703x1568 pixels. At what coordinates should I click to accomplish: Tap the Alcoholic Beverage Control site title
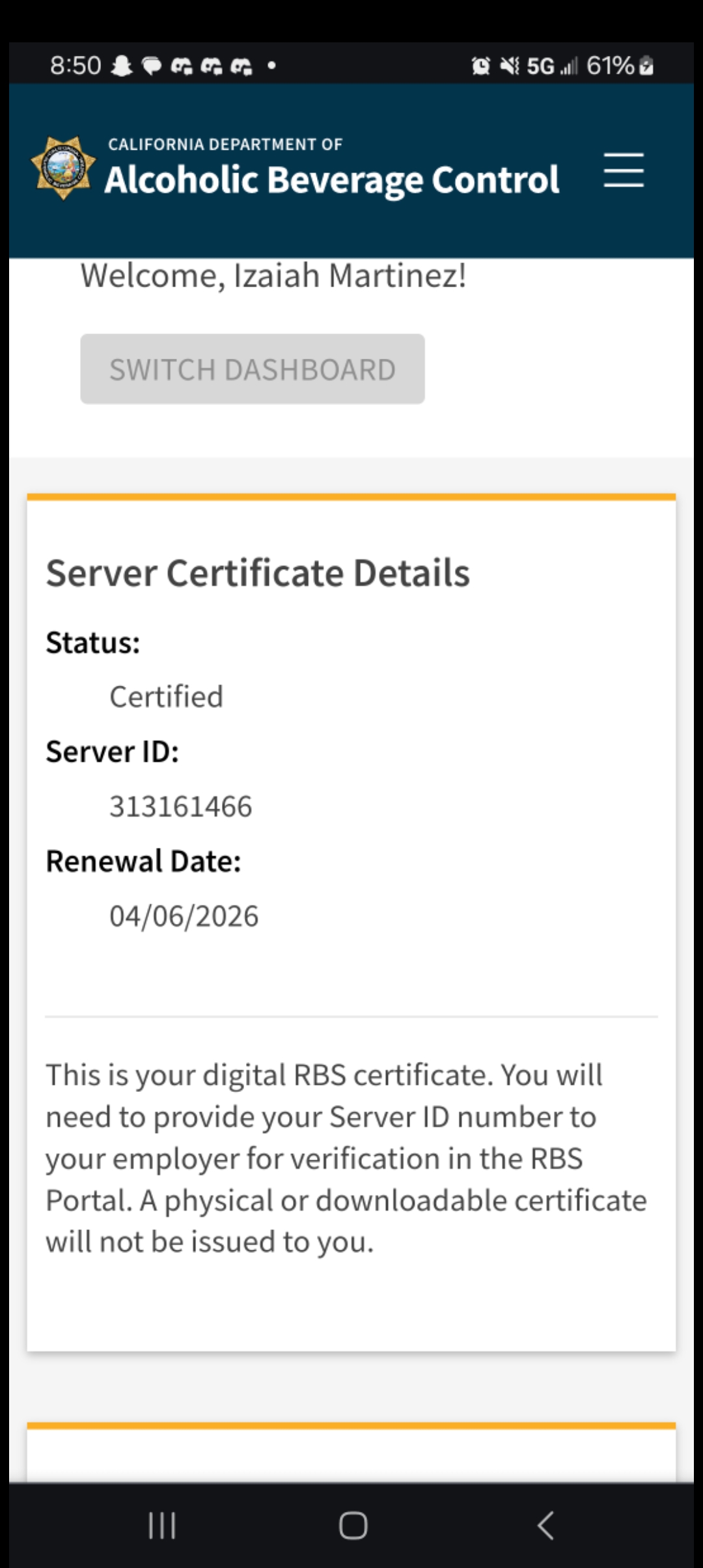tap(332, 179)
